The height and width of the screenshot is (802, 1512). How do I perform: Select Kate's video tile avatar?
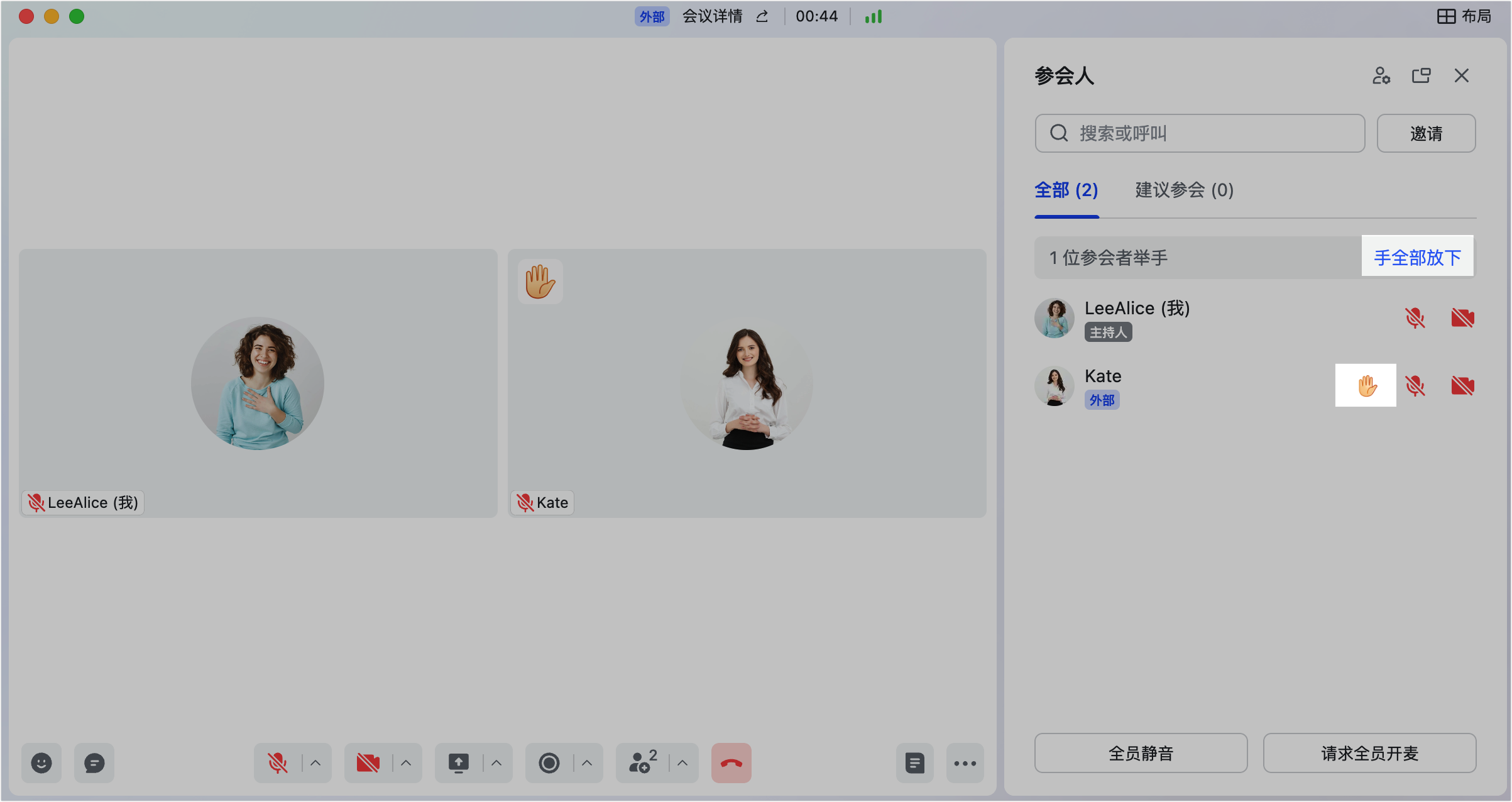click(747, 383)
